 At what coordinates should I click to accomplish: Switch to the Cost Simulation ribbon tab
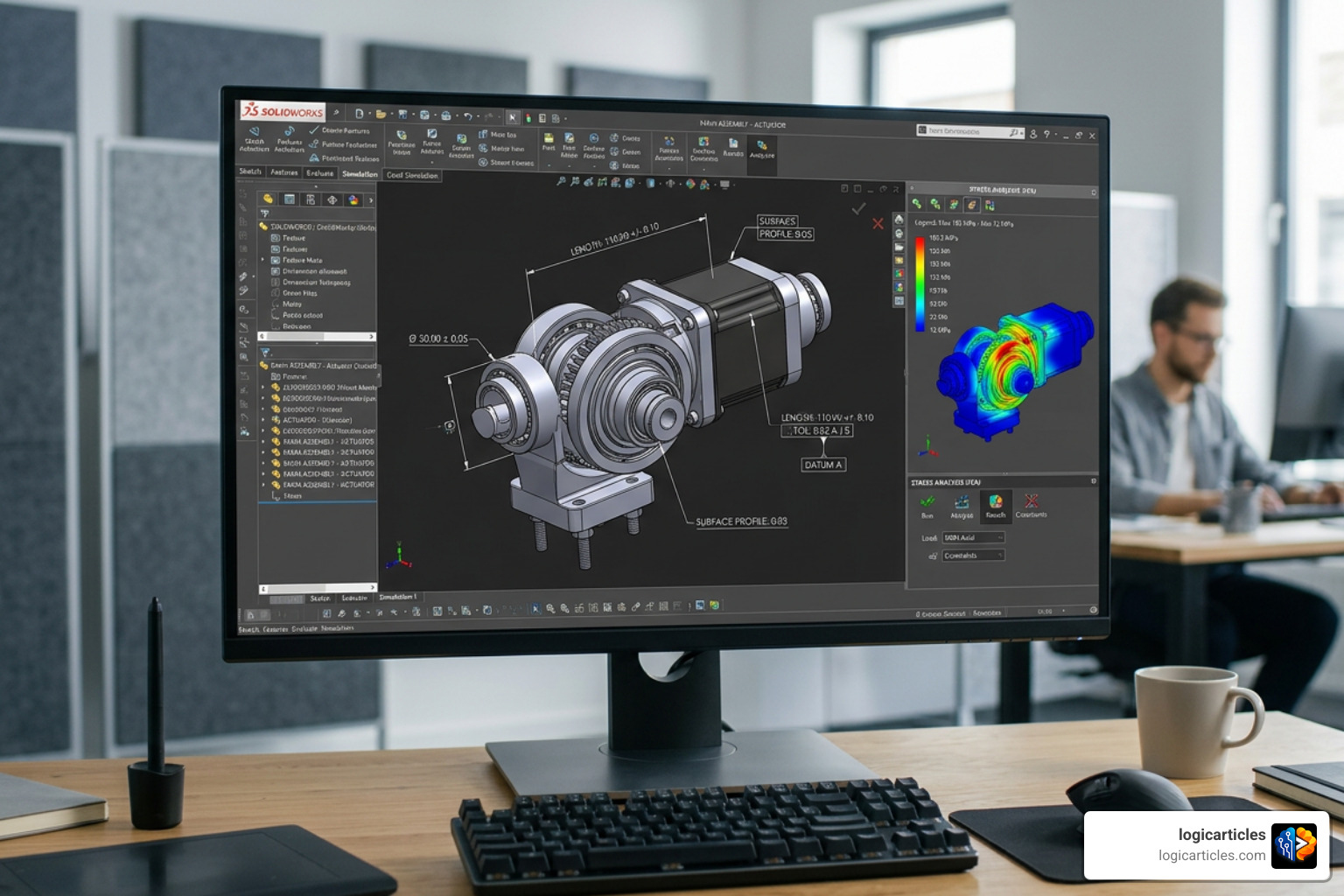click(412, 175)
